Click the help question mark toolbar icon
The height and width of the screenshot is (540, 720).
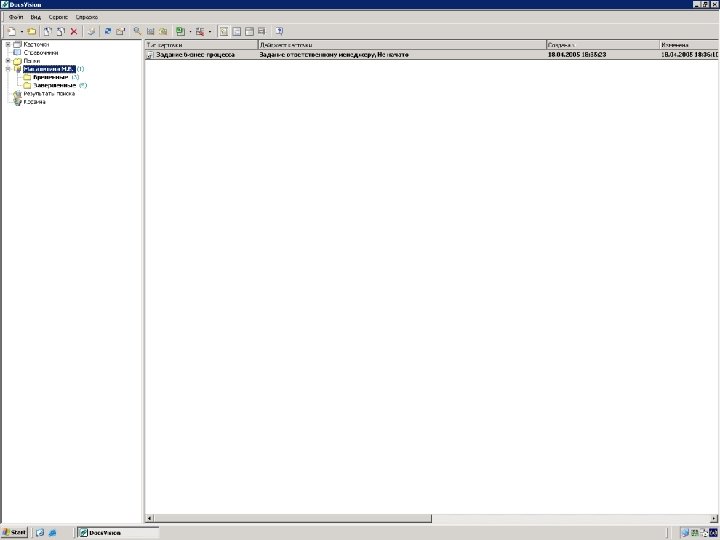tap(279, 31)
